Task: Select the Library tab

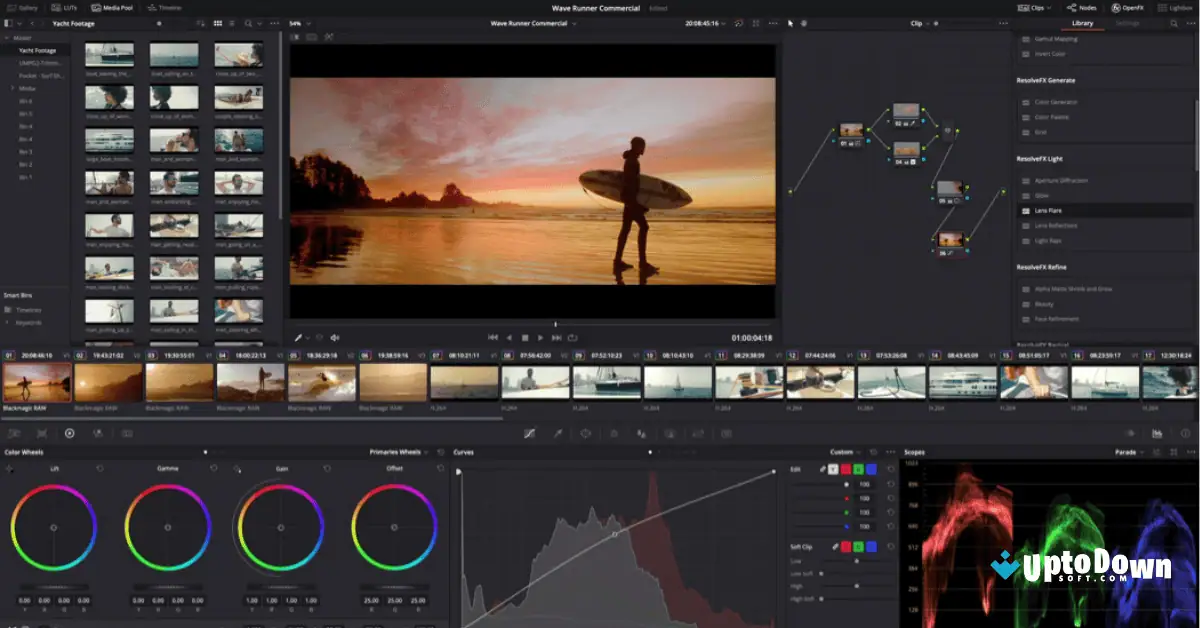Action: (1085, 23)
